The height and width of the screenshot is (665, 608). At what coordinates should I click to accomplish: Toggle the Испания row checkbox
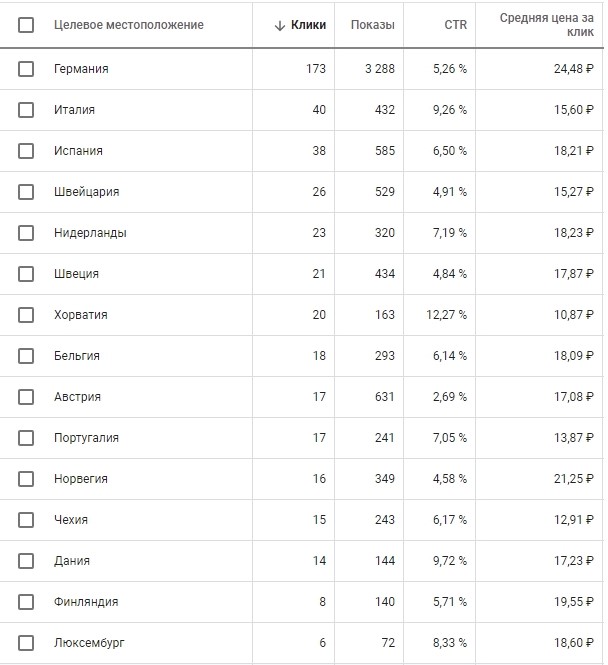coord(26,151)
